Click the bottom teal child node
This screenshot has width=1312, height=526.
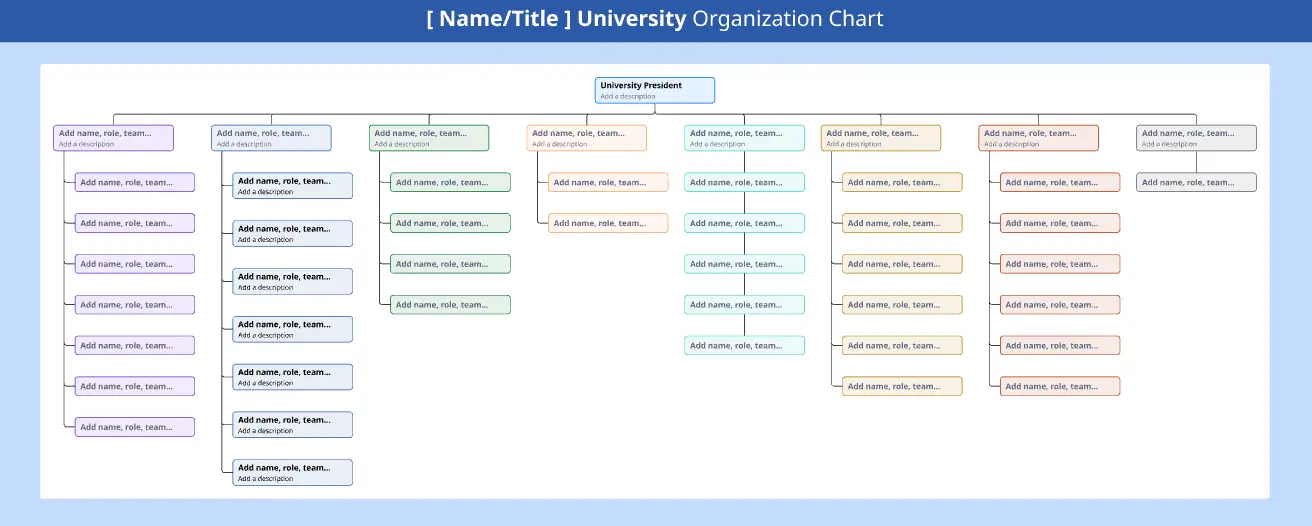744,345
